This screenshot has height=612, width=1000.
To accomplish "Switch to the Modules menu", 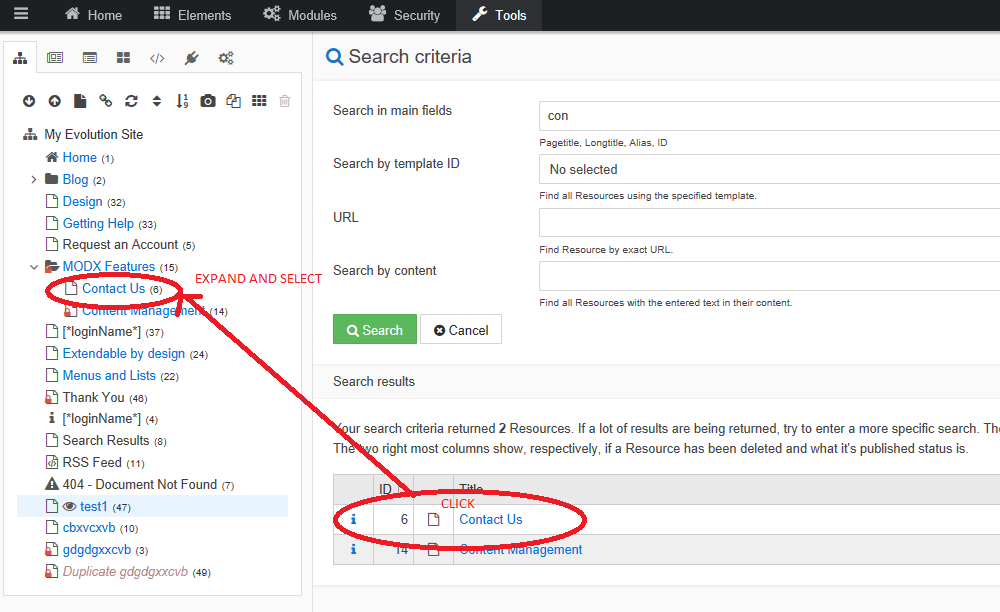I will point(299,15).
